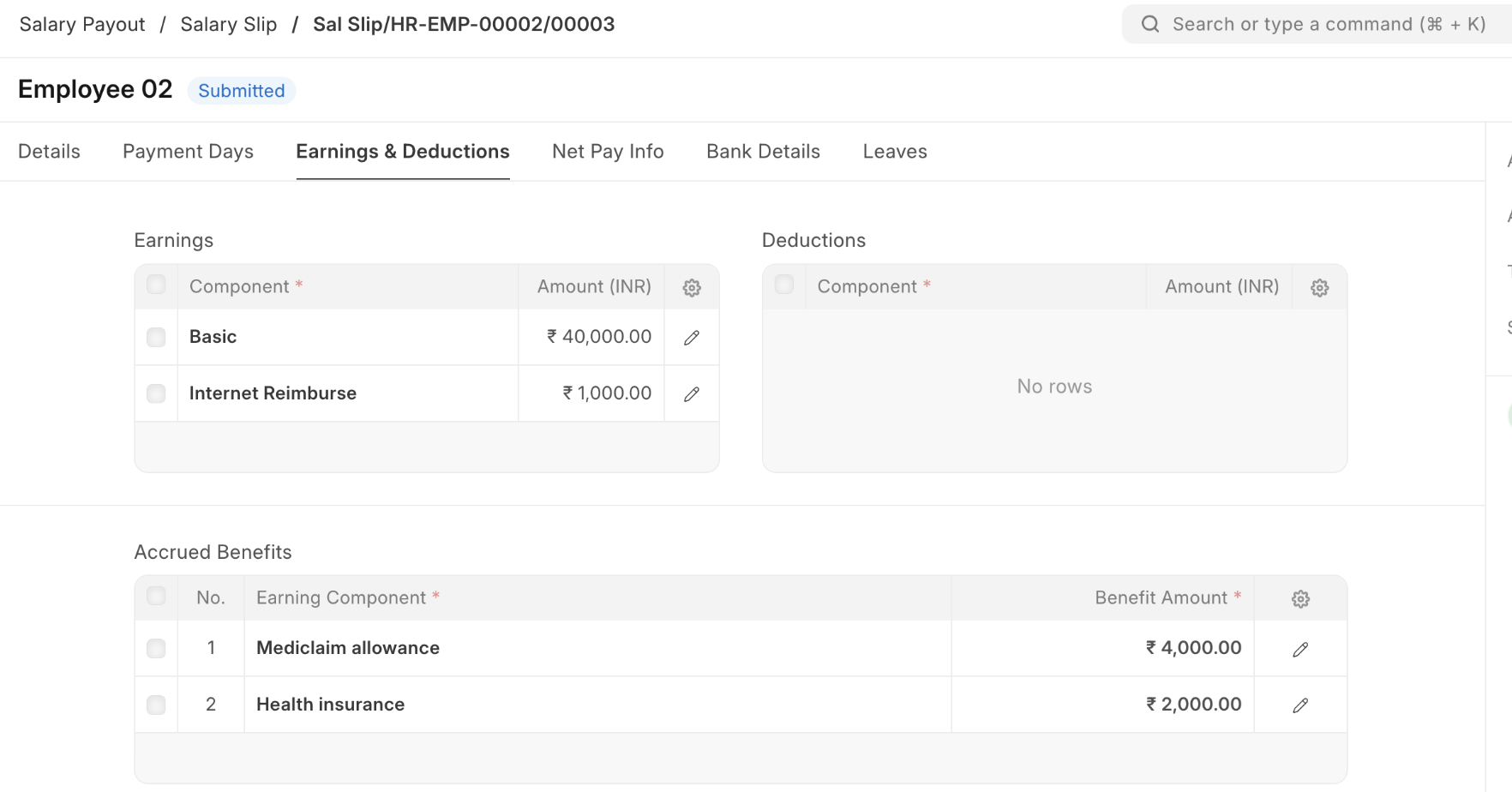
Task: Open the Payment Days tab
Action: coord(188,152)
